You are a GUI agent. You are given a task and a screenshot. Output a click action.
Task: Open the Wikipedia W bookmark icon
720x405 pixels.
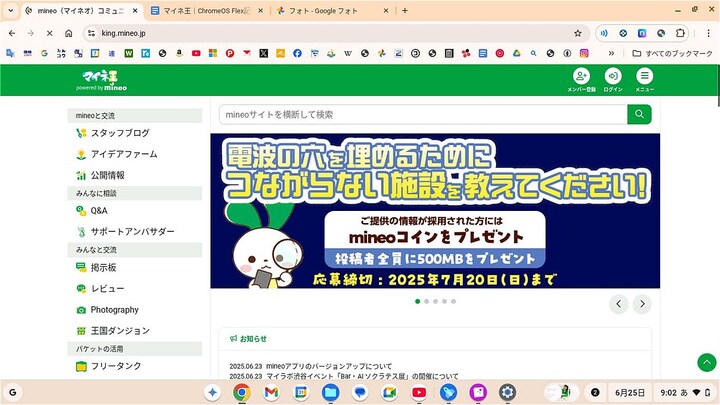click(348, 53)
